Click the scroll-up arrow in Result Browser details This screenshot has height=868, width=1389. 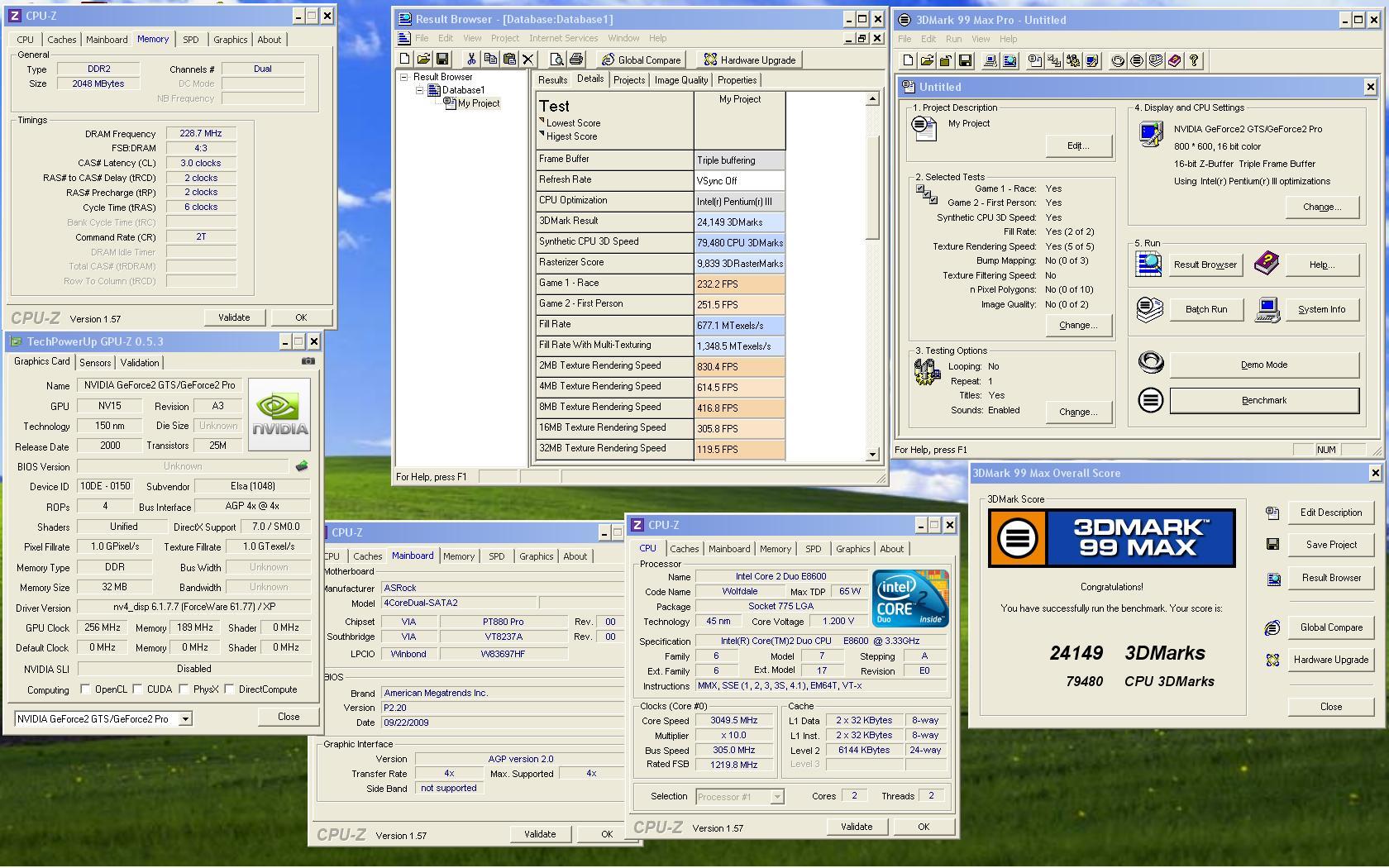click(x=872, y=99)
